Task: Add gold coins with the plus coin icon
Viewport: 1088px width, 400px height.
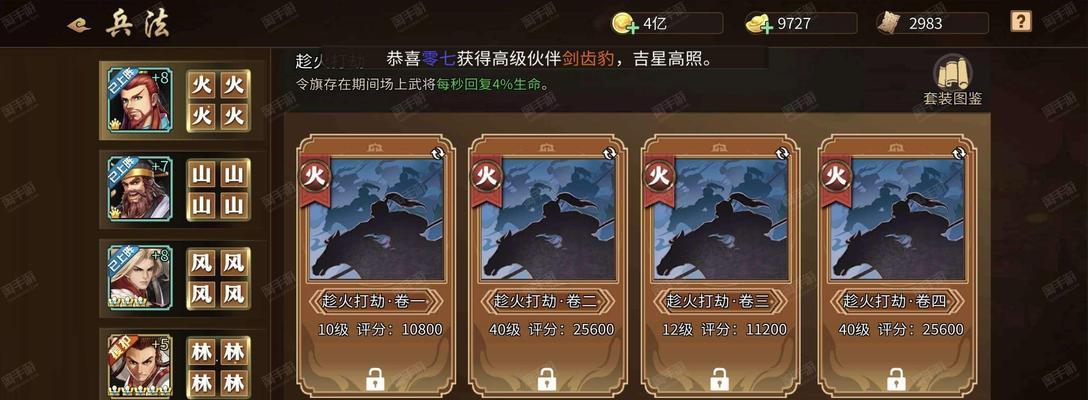Action: [x=625, y=24]
